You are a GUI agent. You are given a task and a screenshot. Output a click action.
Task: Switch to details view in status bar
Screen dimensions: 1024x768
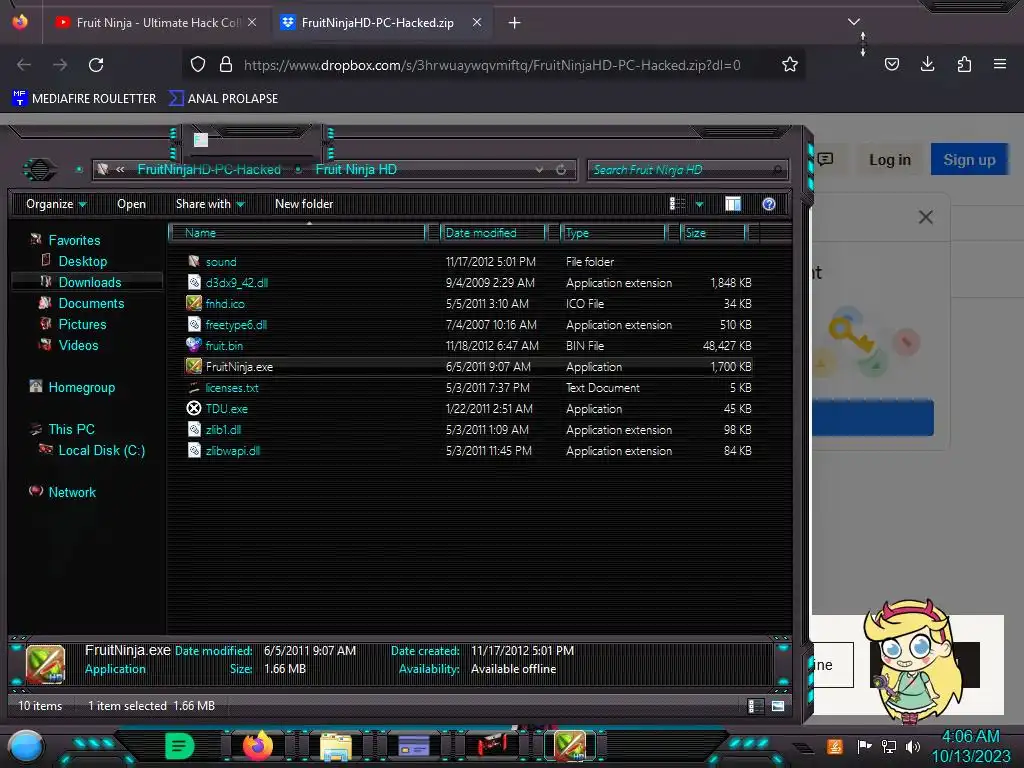(755, 706)
